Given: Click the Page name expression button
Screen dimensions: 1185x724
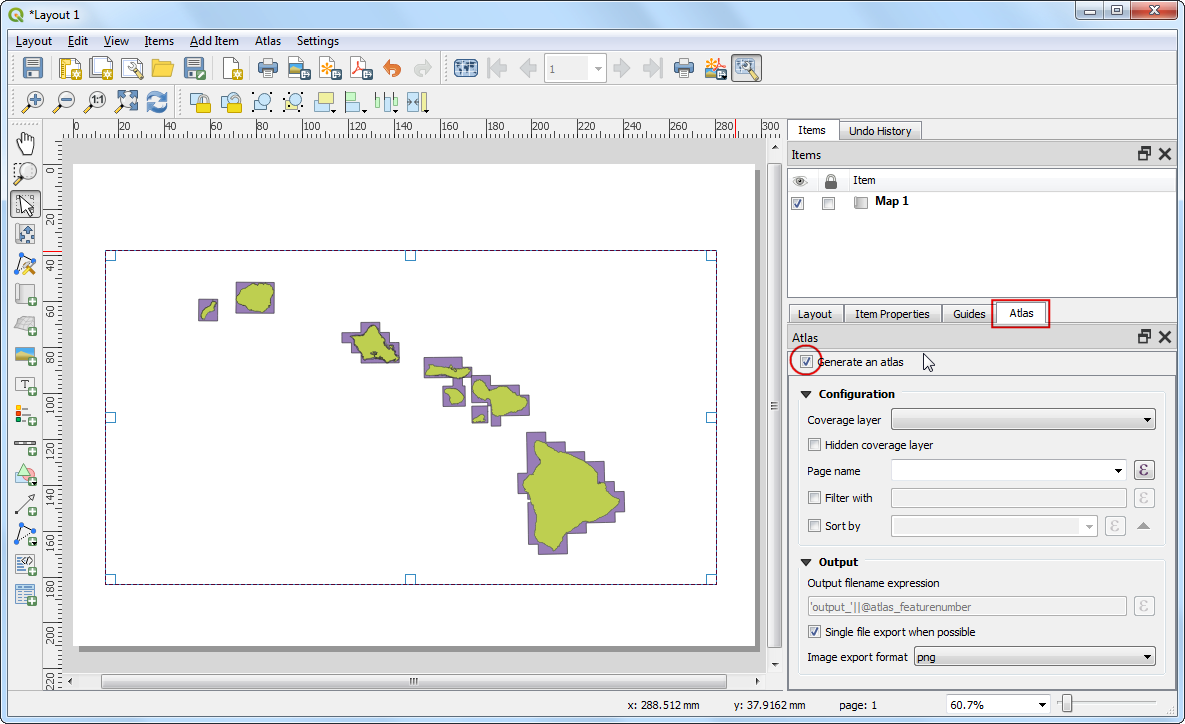Looking at the screenshot, I should coord(1145,471).
